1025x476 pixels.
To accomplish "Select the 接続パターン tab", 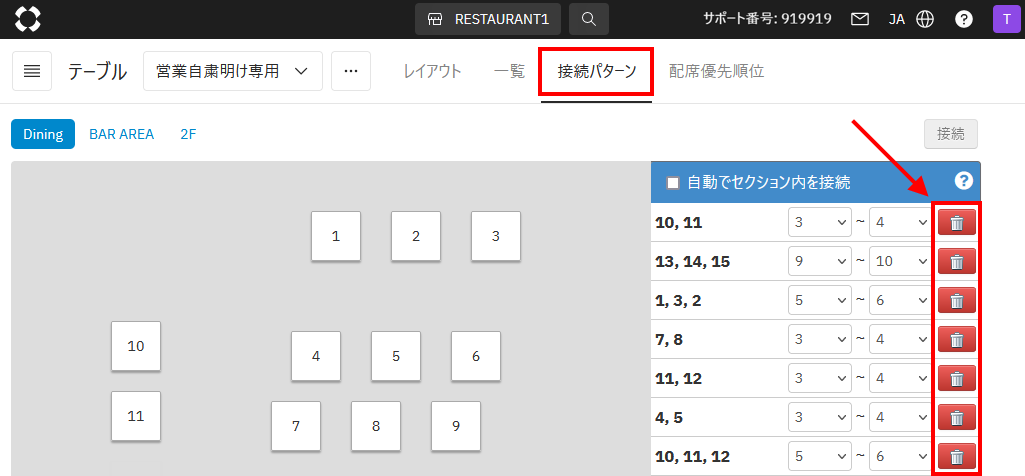I will pyautogui.click(x=596, y=71).
